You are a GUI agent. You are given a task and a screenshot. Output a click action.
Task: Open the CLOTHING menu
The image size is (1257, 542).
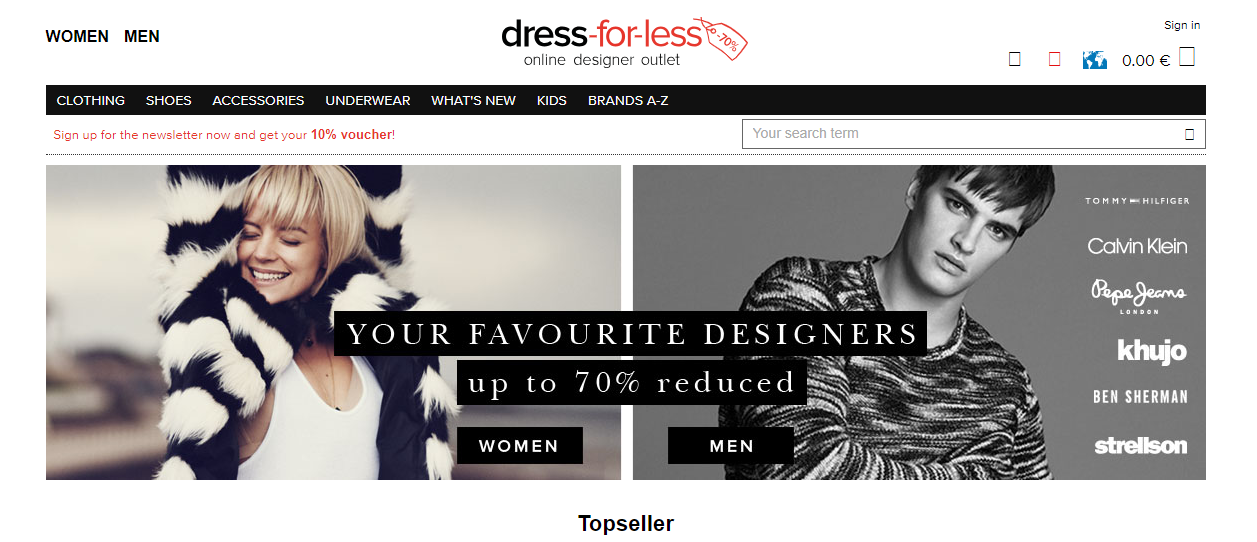(91, 100)
